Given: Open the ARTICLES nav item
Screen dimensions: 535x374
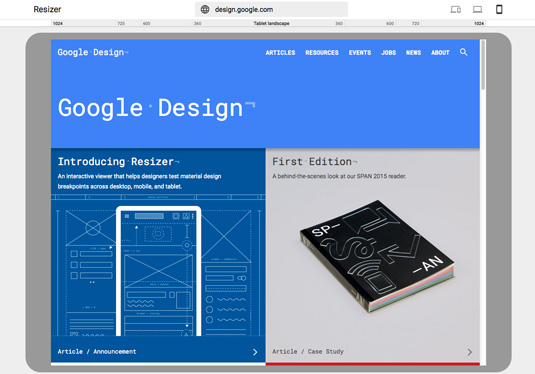Looking at the screenshot, I should pos(280,53).
